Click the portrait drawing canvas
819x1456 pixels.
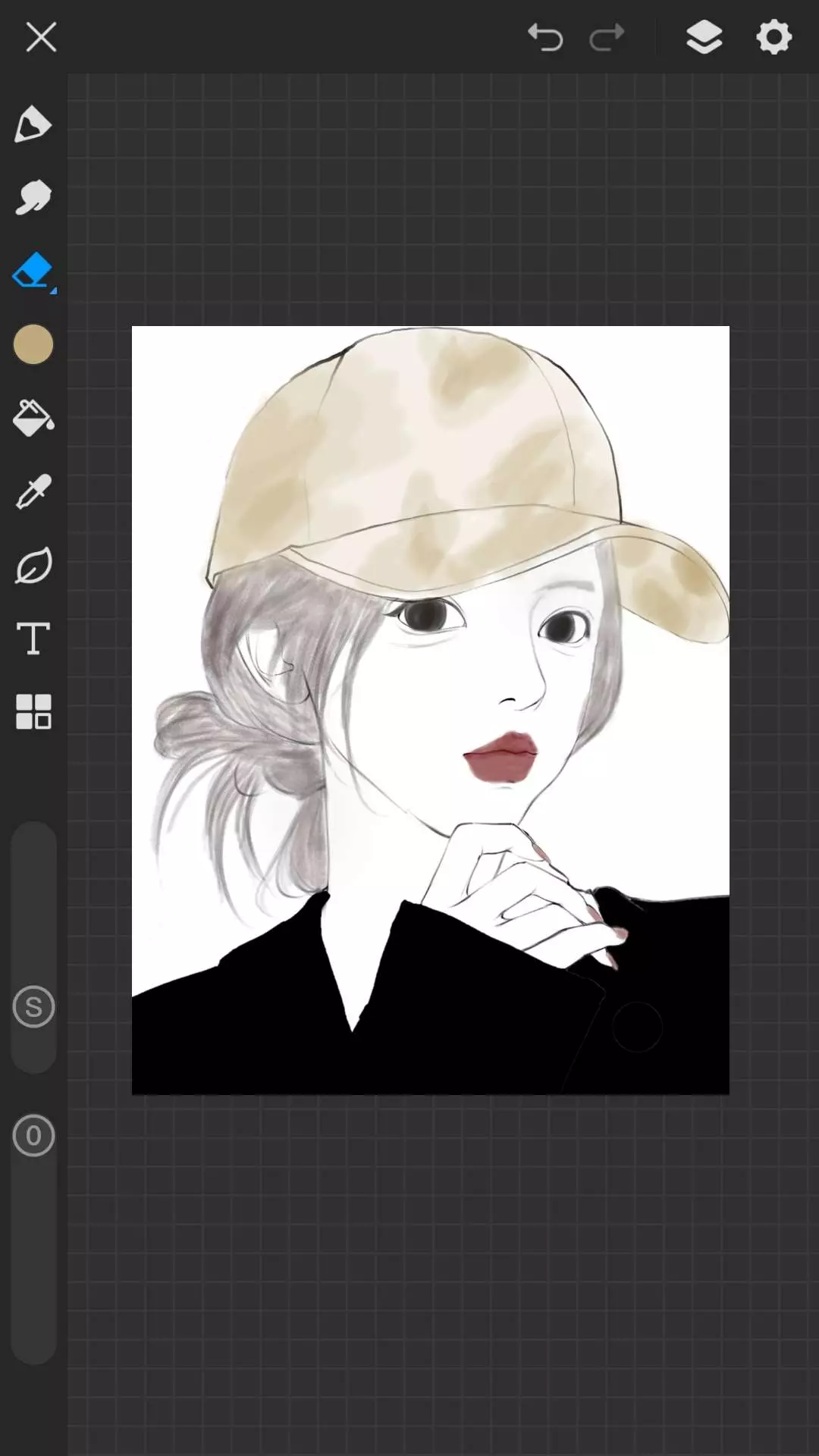point(431,710)
